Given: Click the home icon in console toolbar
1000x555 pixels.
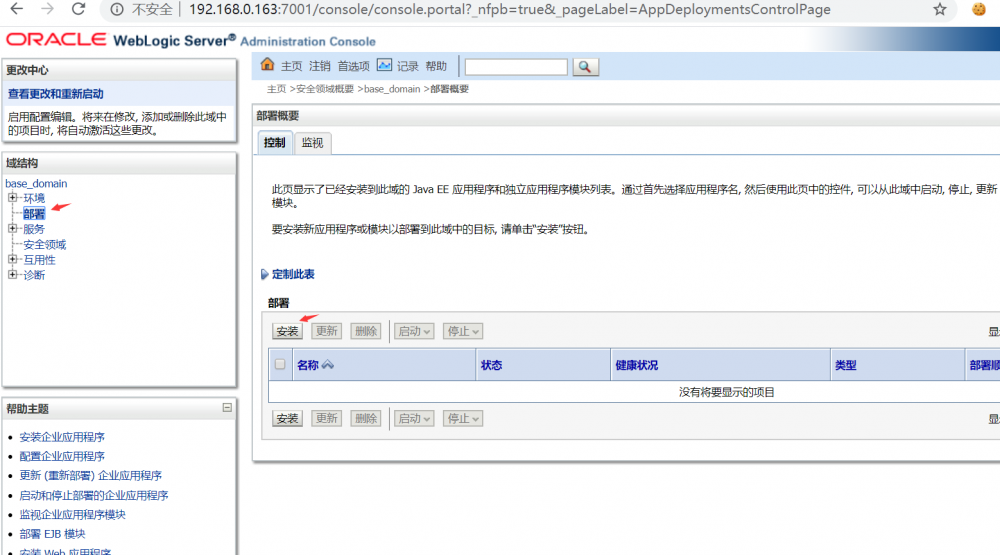Looking at the screenshot, I should coord(267,64).
